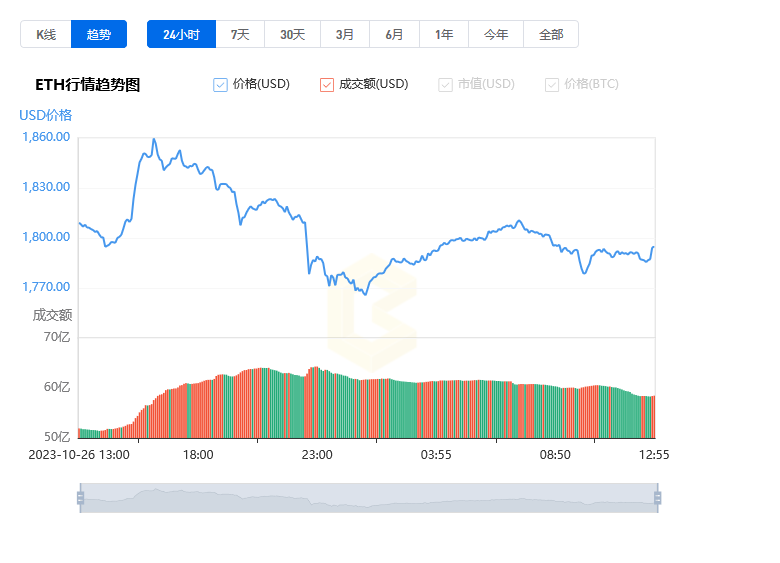Switch to the 7天 range
This screenshot has height=563, width=780.
[240, 34]
